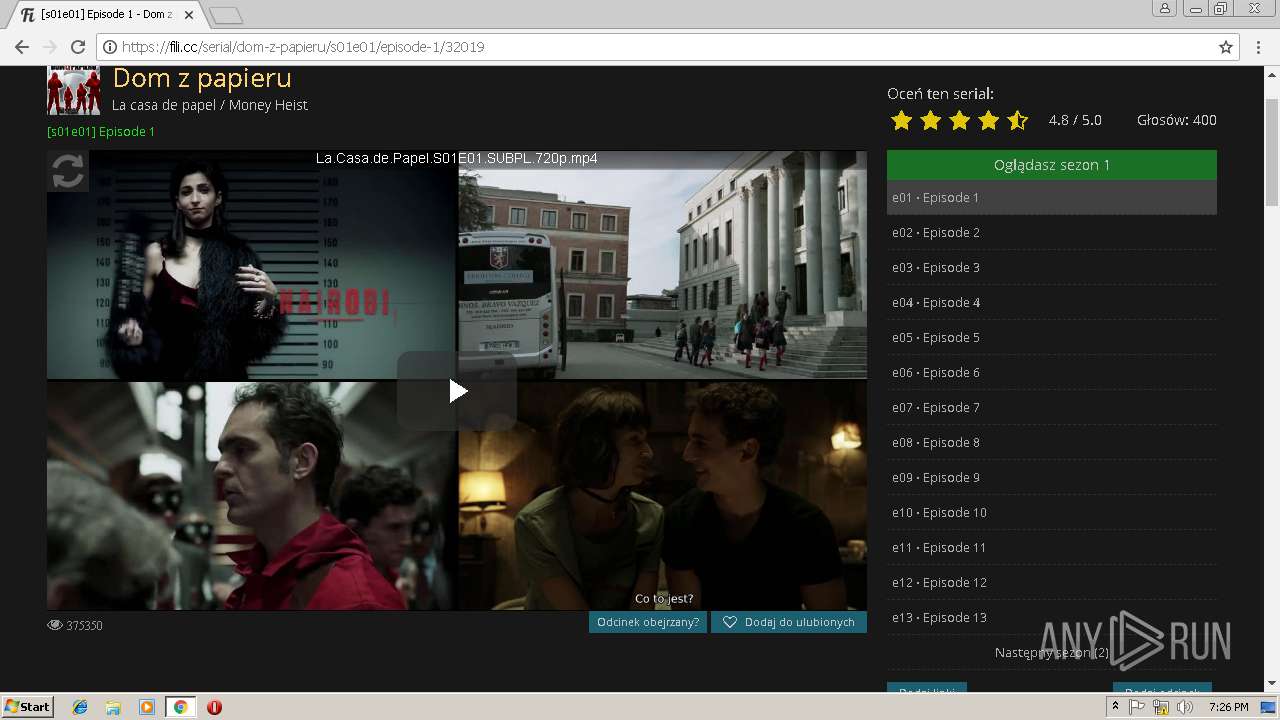The width and height of the screenshot is (1280, 720).
Task: Close the current browser tab
Action: click(187, 15)
